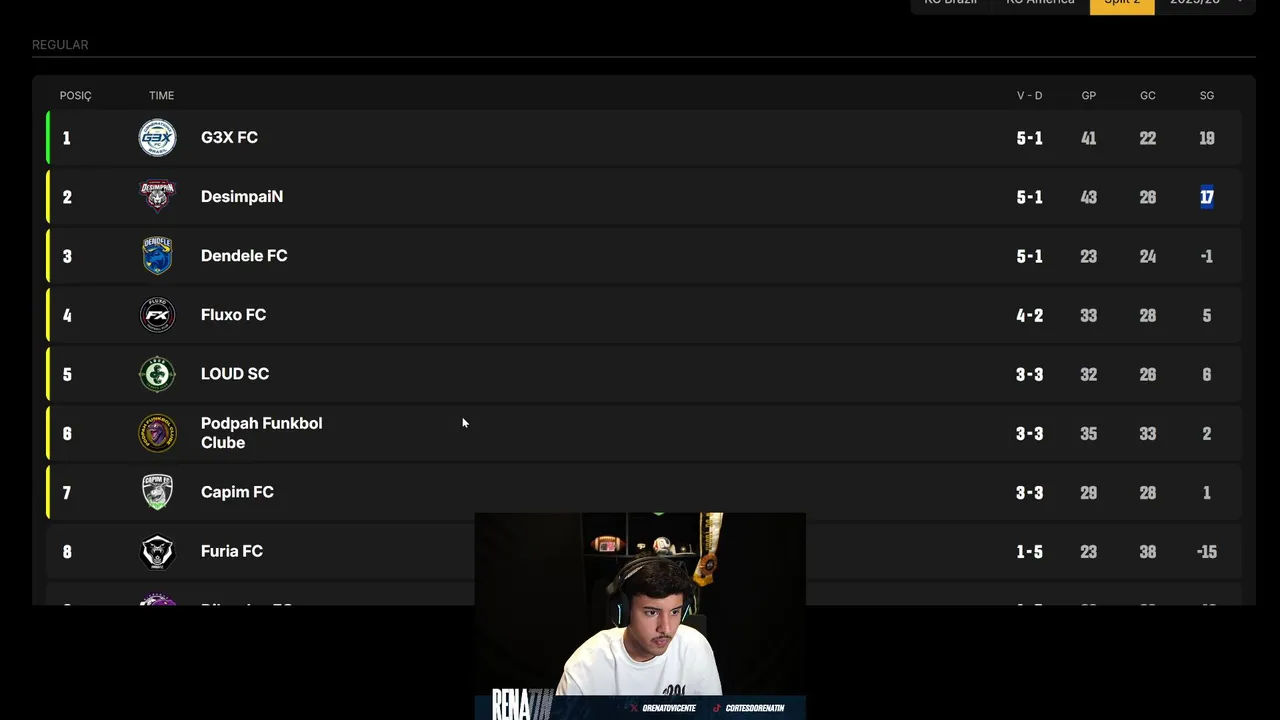Click Podpah Funkbol Clube's SG value 2
This screenshot has height=720, width=1280.
coord(1207,433)
